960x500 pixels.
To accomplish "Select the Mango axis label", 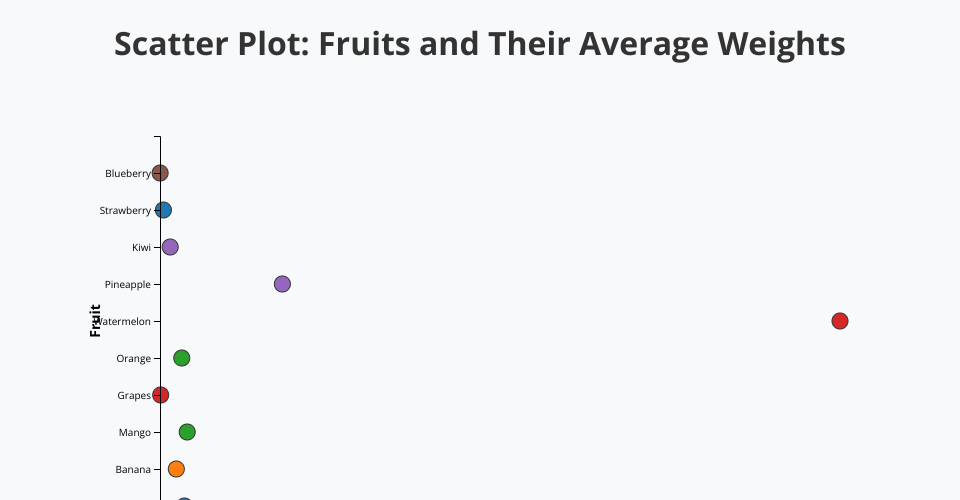I will (x=134, y=432).
